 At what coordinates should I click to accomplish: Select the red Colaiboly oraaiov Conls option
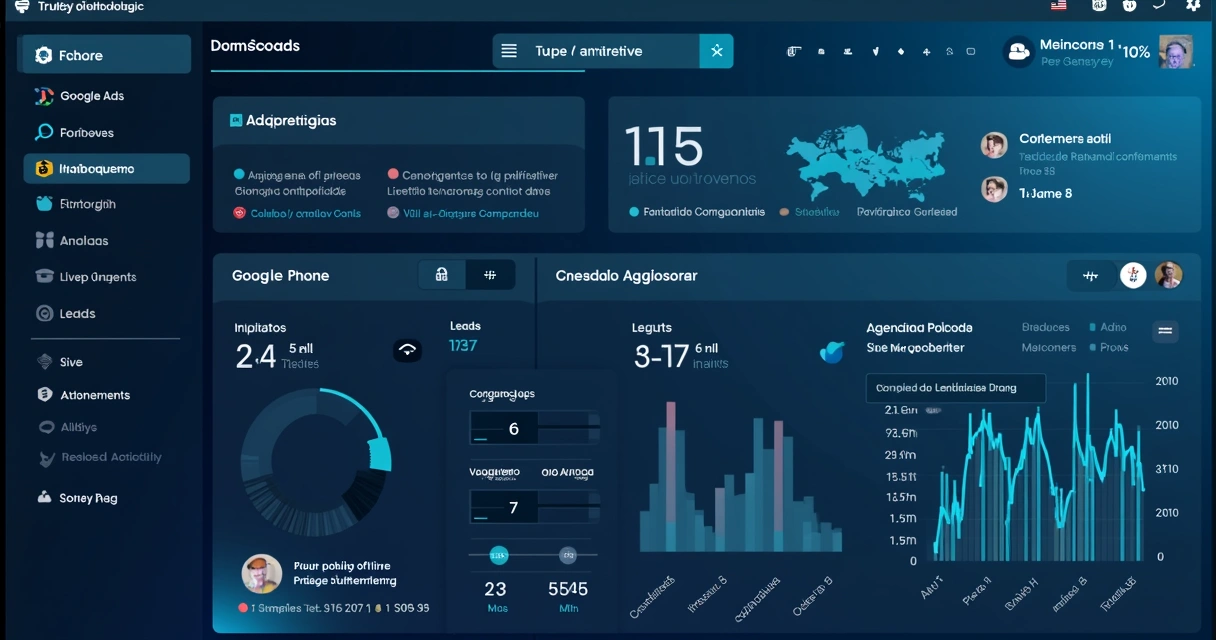coord(297,213)
